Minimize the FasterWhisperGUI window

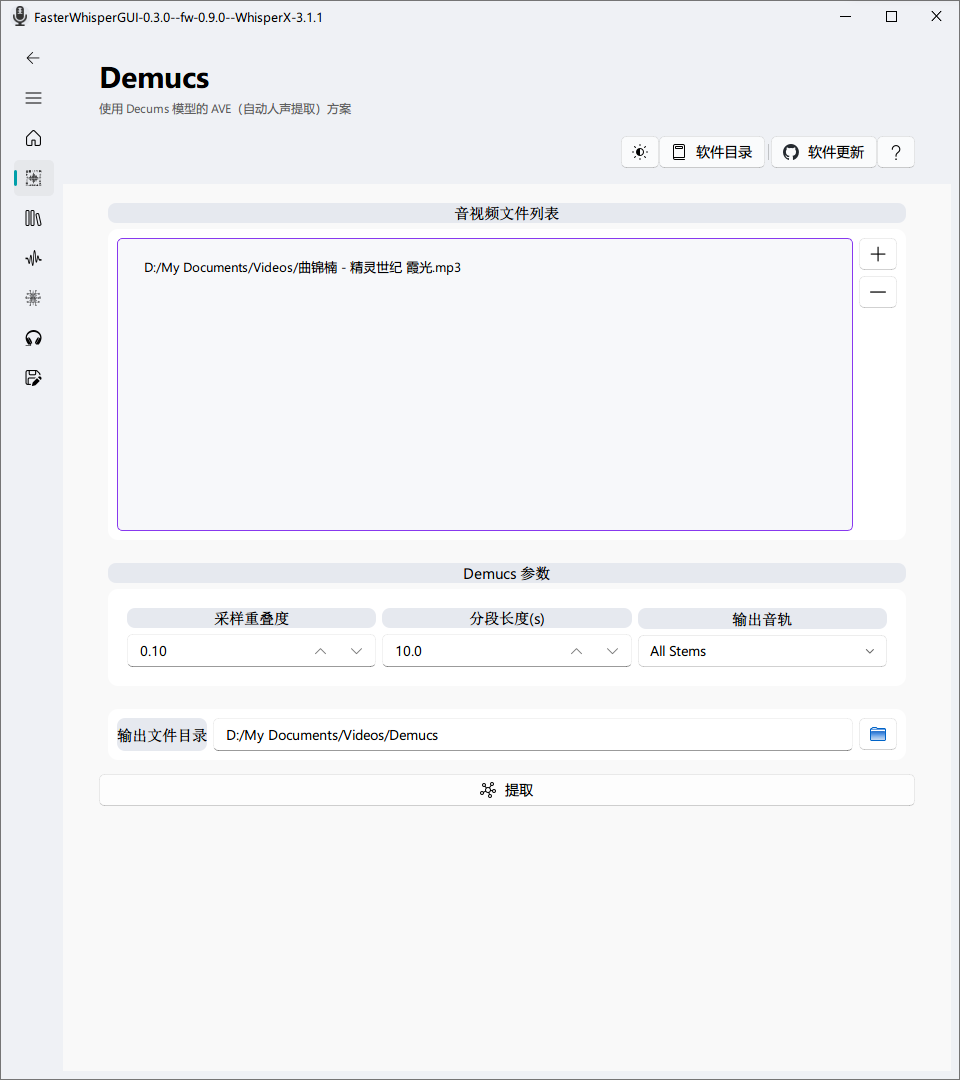tap(846, 17)
